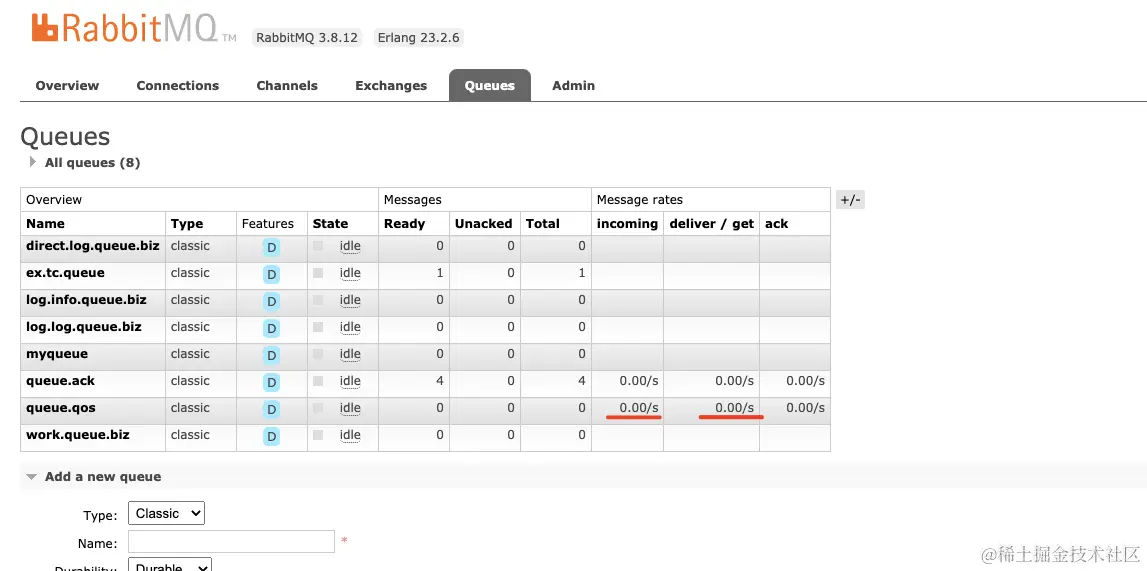Open the Connections tab
Image resolution: width=1147 pixels, height=571 pixels.
click(x=178, y=86)
